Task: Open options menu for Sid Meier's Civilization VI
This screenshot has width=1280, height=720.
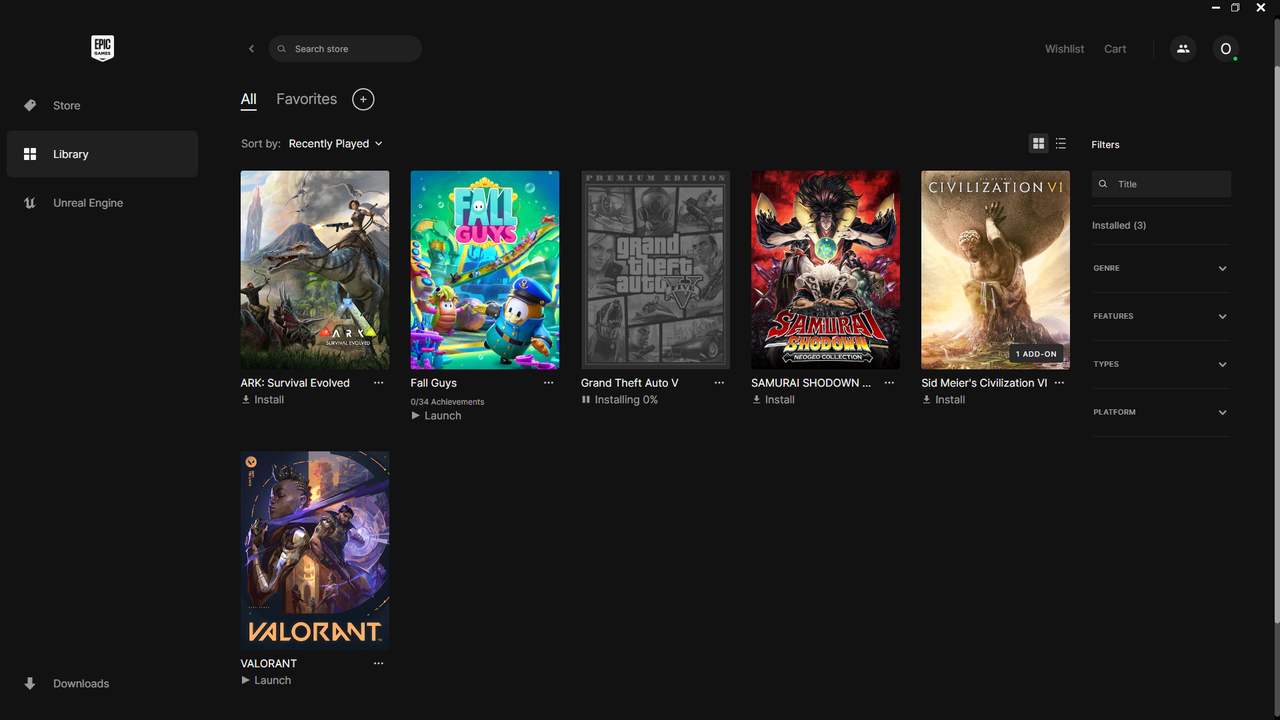Action: (1059, 383)
